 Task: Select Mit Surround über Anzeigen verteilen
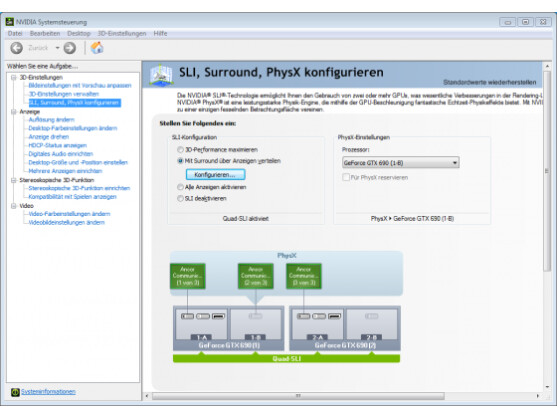(x=180, y=161)
